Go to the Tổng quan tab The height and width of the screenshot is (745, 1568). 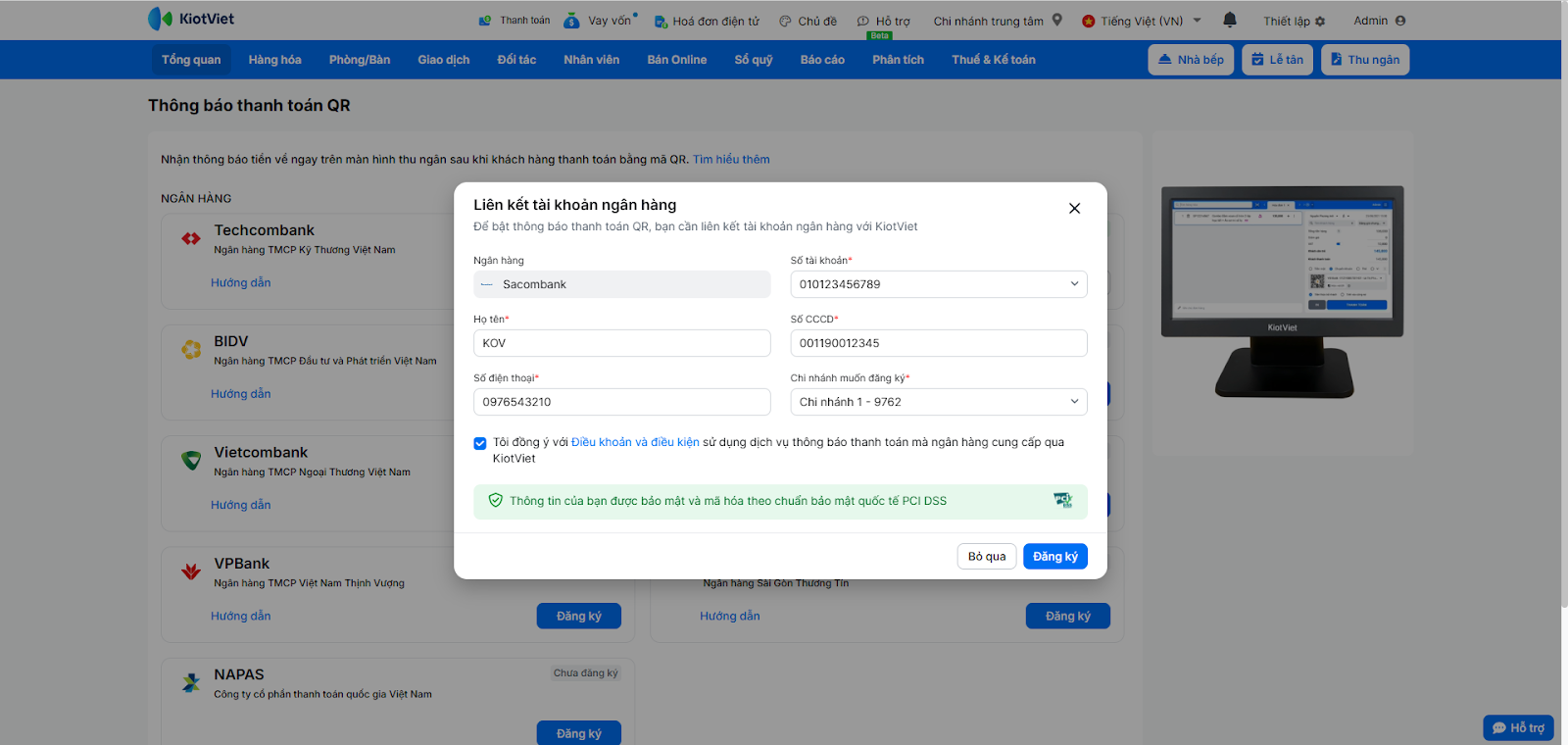point(191,60)
